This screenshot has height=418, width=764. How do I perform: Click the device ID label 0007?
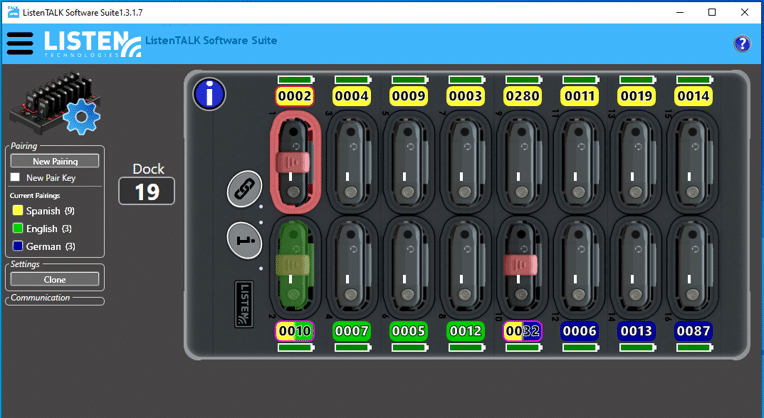(352, 330)
